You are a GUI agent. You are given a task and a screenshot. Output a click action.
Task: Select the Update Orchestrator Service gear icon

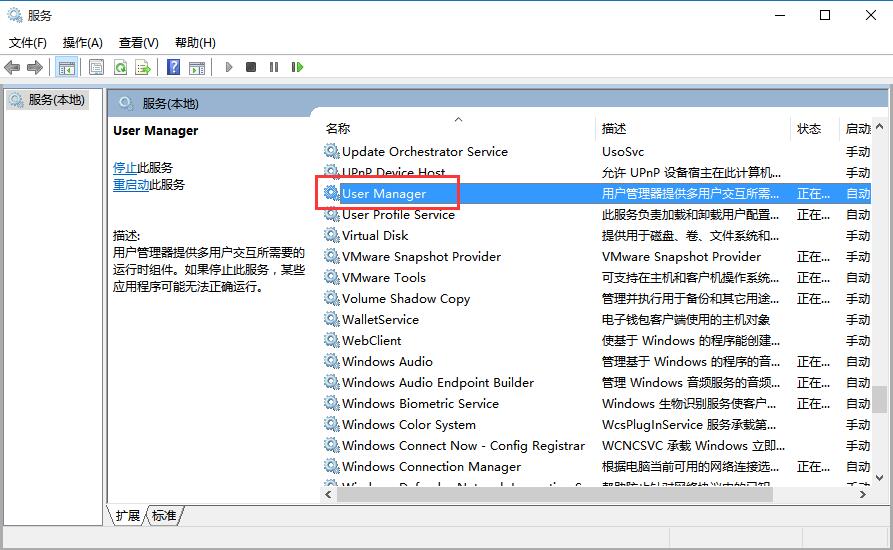tap(331, 151)
